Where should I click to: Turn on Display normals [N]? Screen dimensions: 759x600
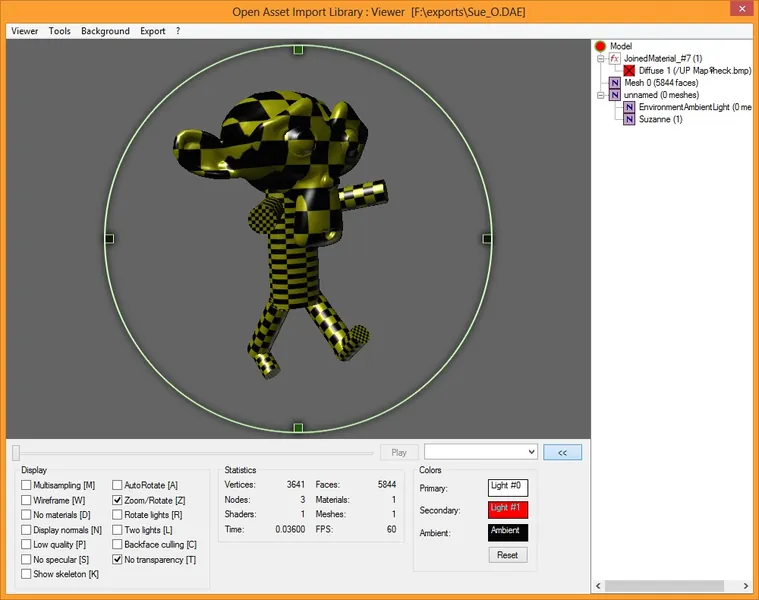point(26,530)
